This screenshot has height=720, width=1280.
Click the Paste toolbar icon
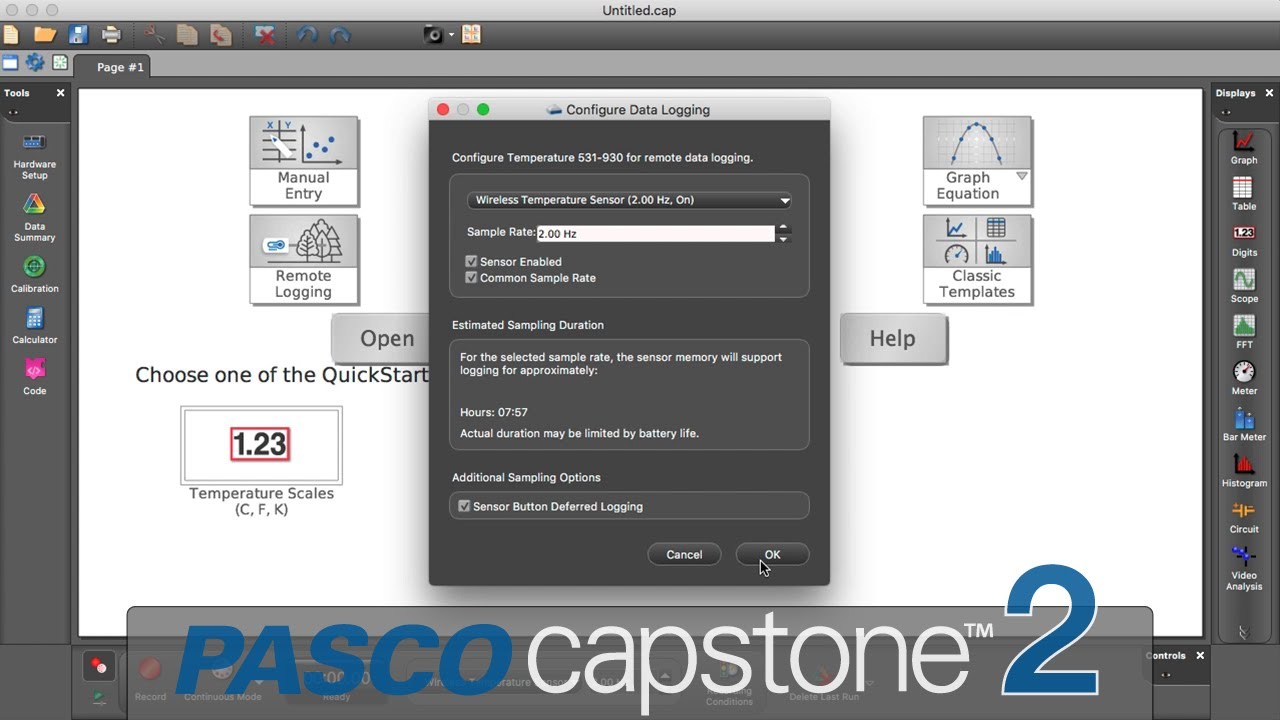(x=221, y=34)
